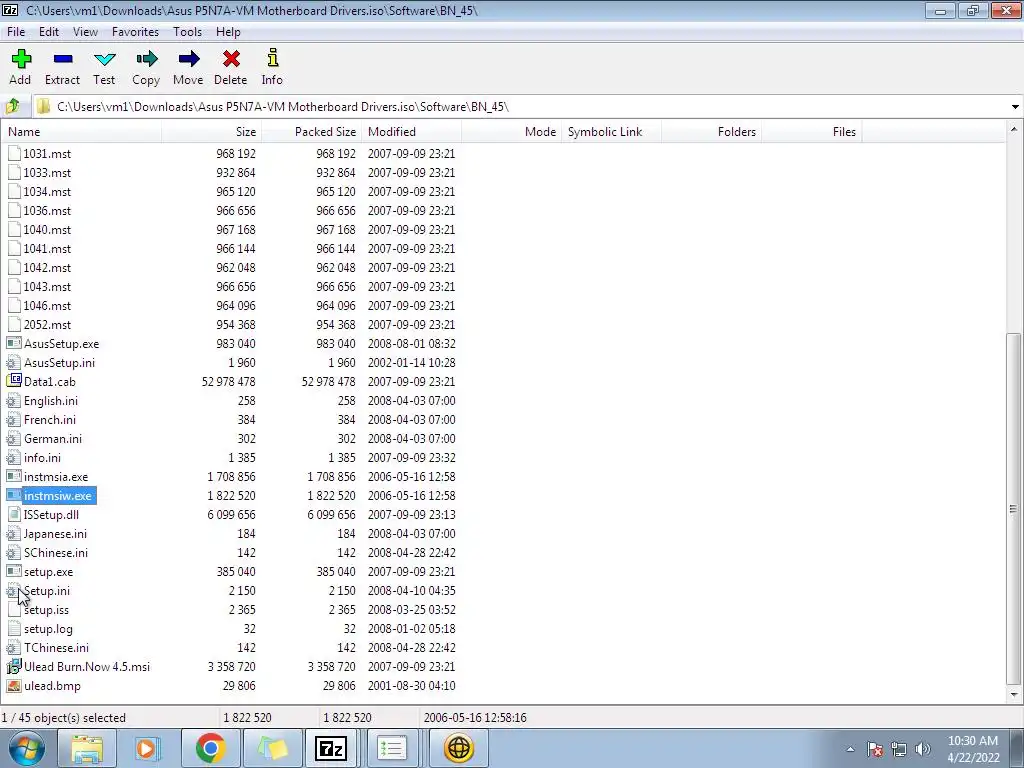Click the scrollbar up arrow
Viewport: 1024px width, 768px height.
click(x=1014, y=129)
